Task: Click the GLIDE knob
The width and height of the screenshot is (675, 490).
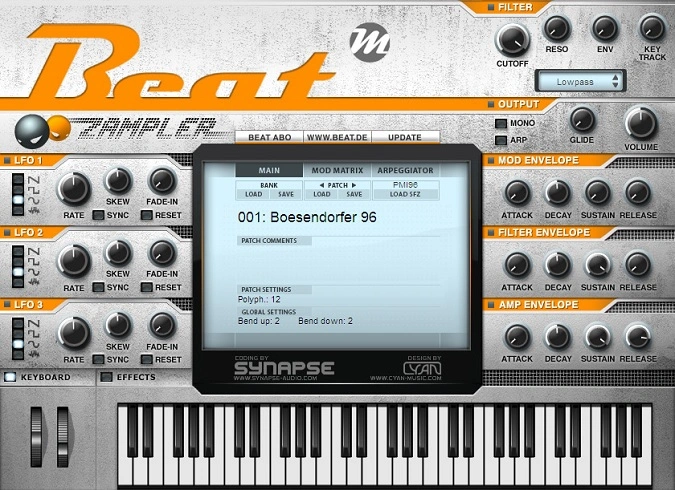Action: pyautogui.click(x=582, y=120)
